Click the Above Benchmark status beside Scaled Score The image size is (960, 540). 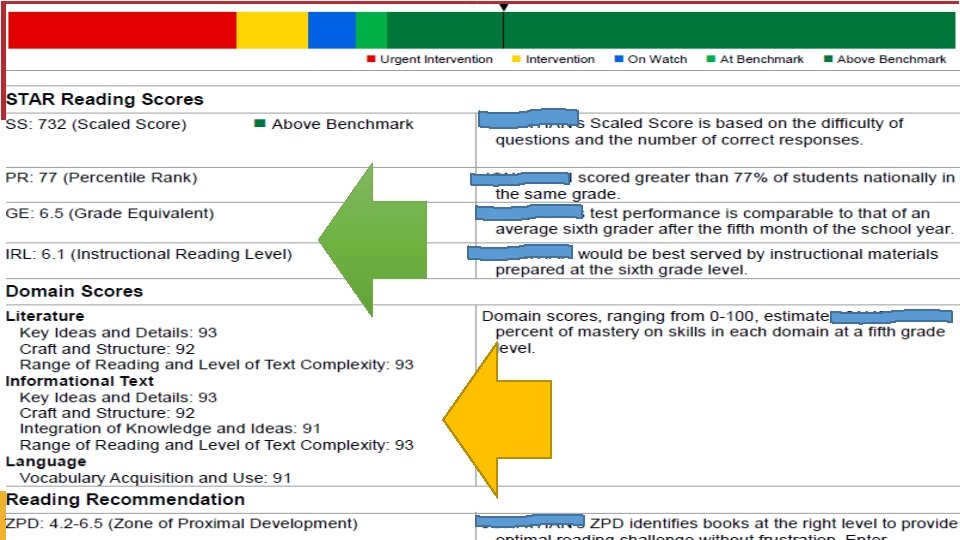[334, 124]
